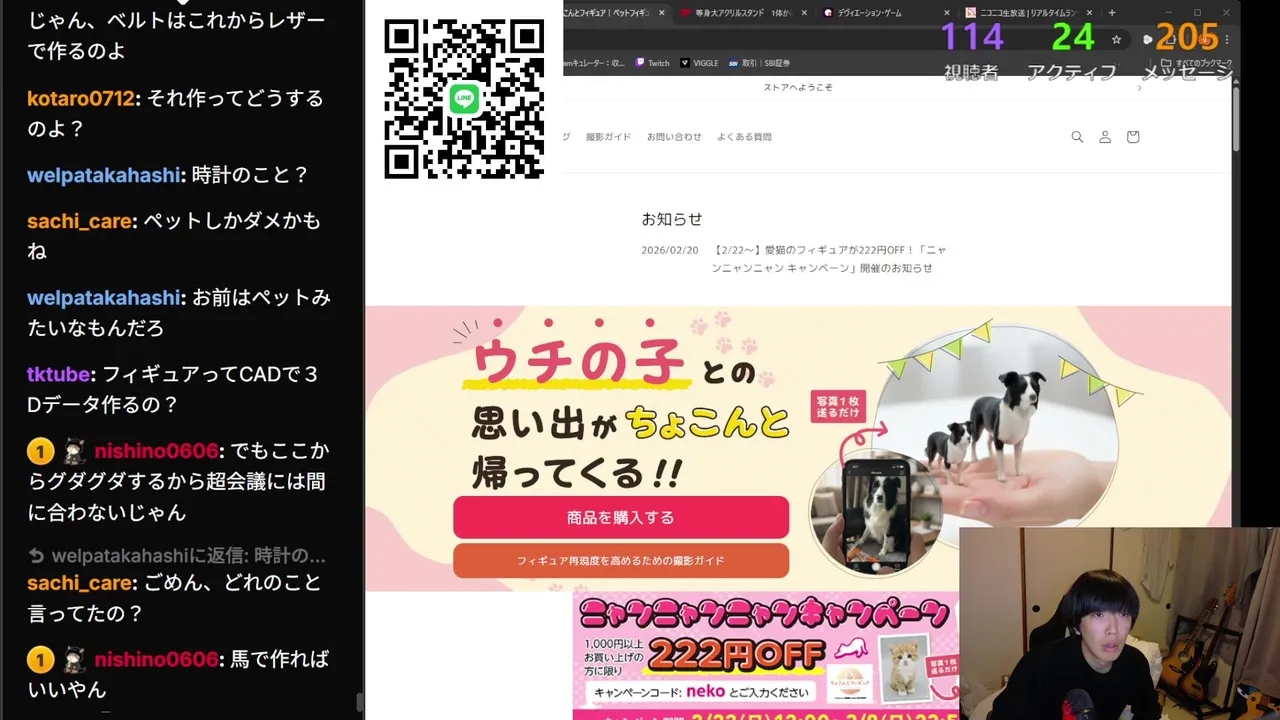Click the avatar icon beside 馬で作れば message
The height and width of the screenshot is (720, 1280).
coord(72,660)
